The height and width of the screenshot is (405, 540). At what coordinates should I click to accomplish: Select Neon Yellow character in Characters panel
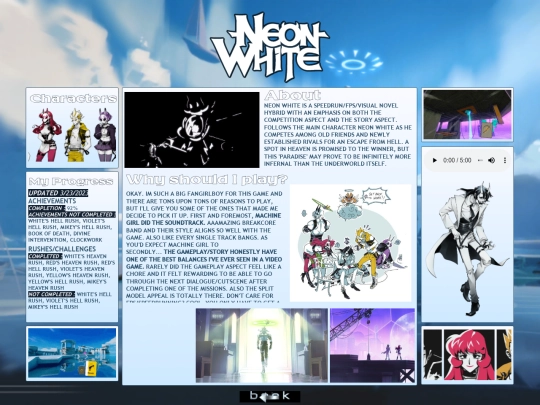[x=77, y=135]
